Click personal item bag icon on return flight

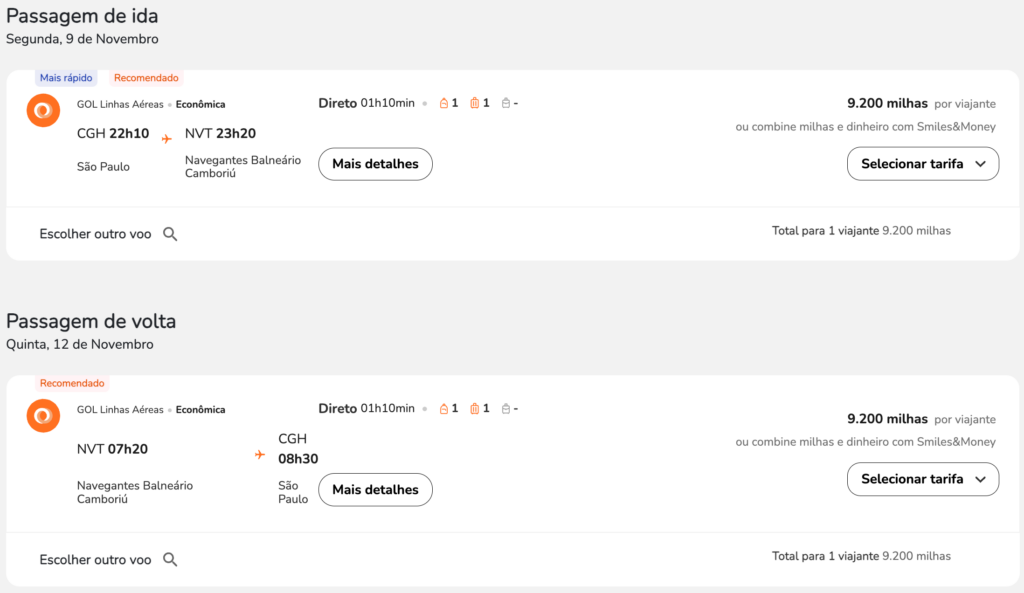click(443, 409)
